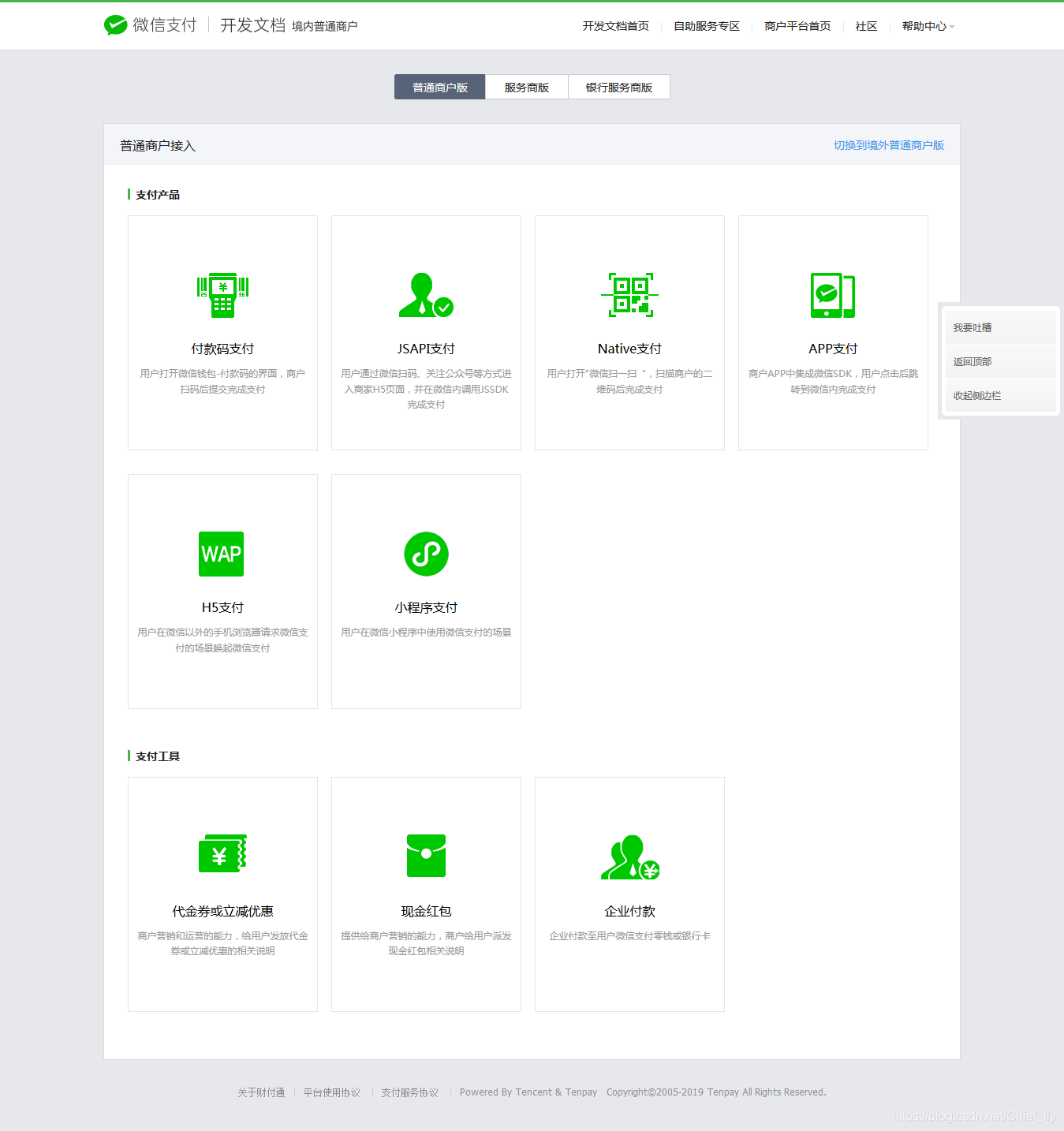Open the 现金红包 title link

(426, 911)
